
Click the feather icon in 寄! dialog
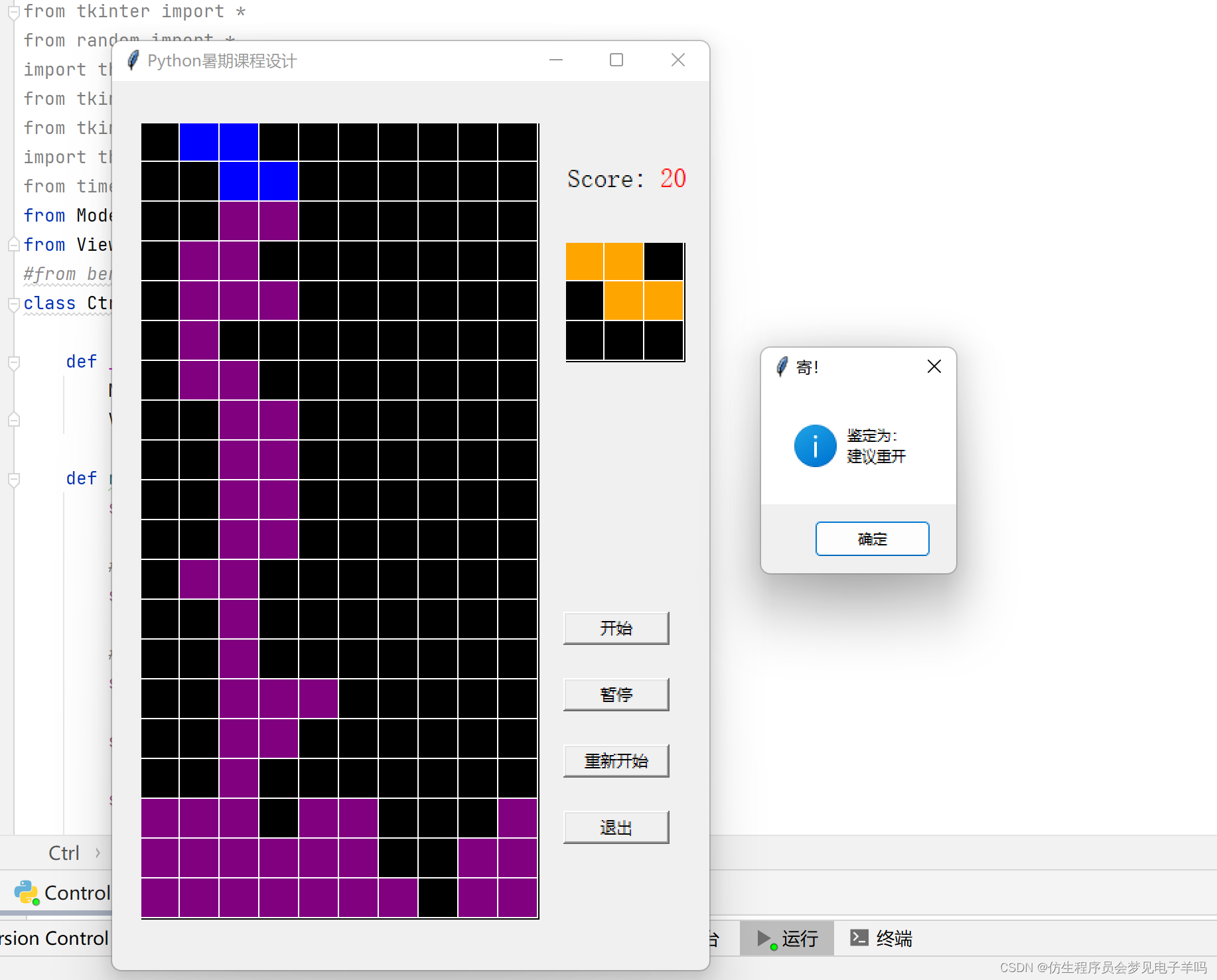[782, 366]
